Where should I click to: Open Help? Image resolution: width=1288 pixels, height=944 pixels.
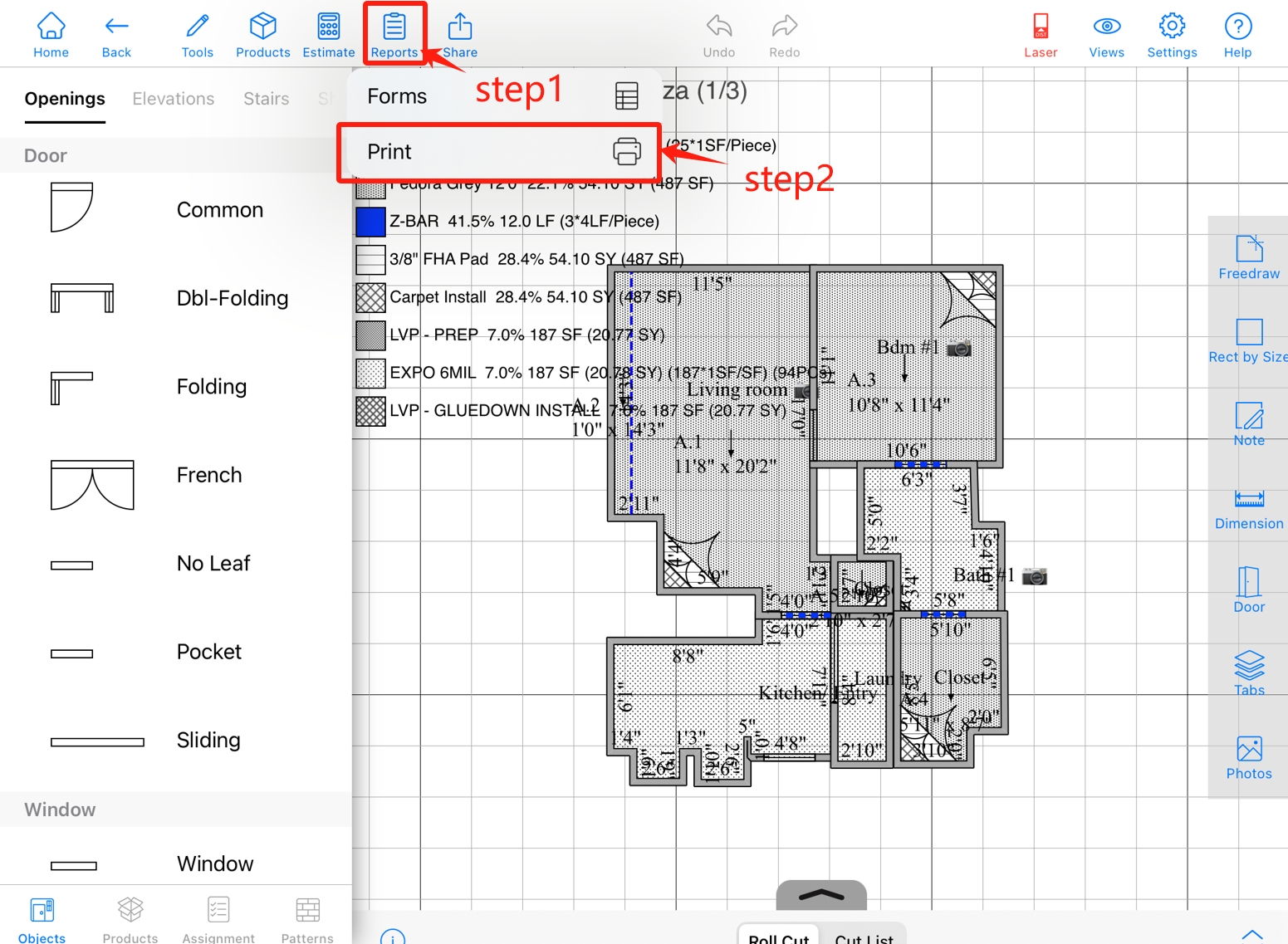(1237, 36)
